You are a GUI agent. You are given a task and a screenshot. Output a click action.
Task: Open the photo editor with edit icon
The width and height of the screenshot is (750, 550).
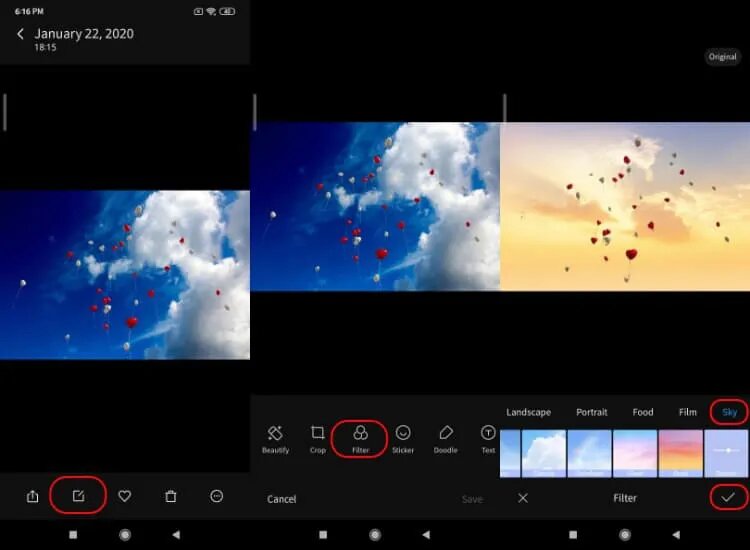pyautogui.click(x=79, y=496)
